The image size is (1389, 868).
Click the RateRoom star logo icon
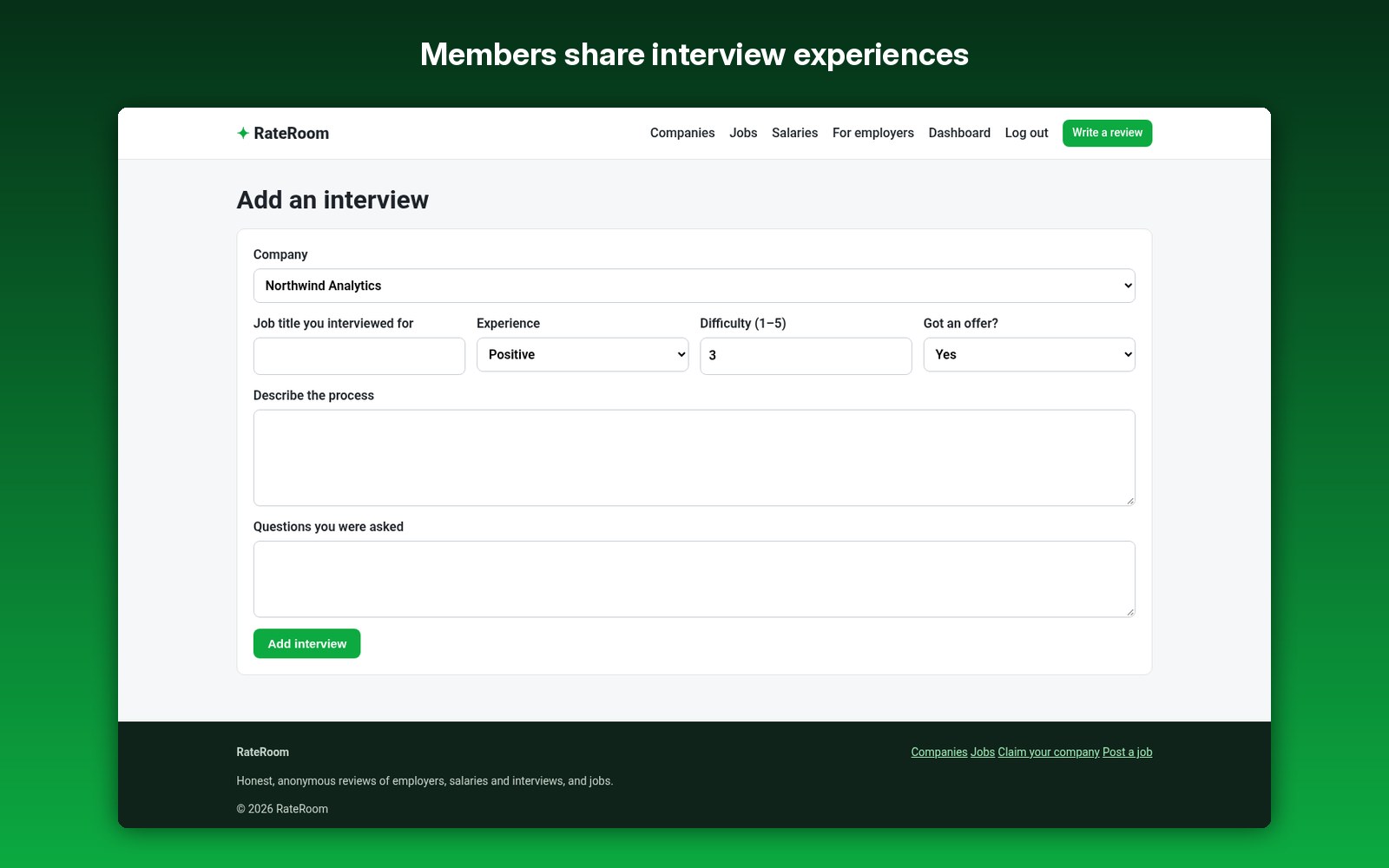(x=243, y=133)
